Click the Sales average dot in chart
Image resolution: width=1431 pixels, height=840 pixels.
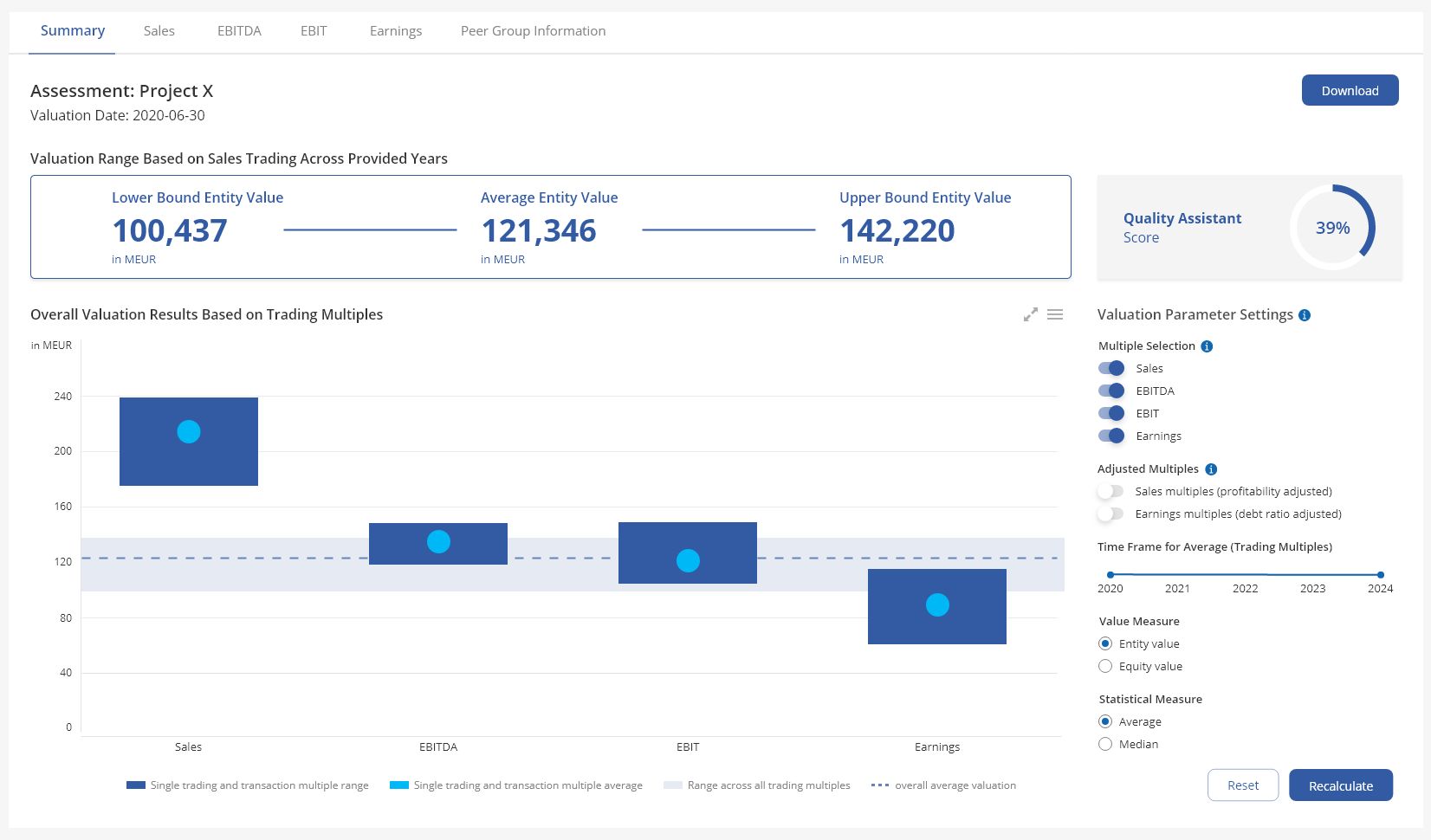pyautogui.click(x=189, y=431)
